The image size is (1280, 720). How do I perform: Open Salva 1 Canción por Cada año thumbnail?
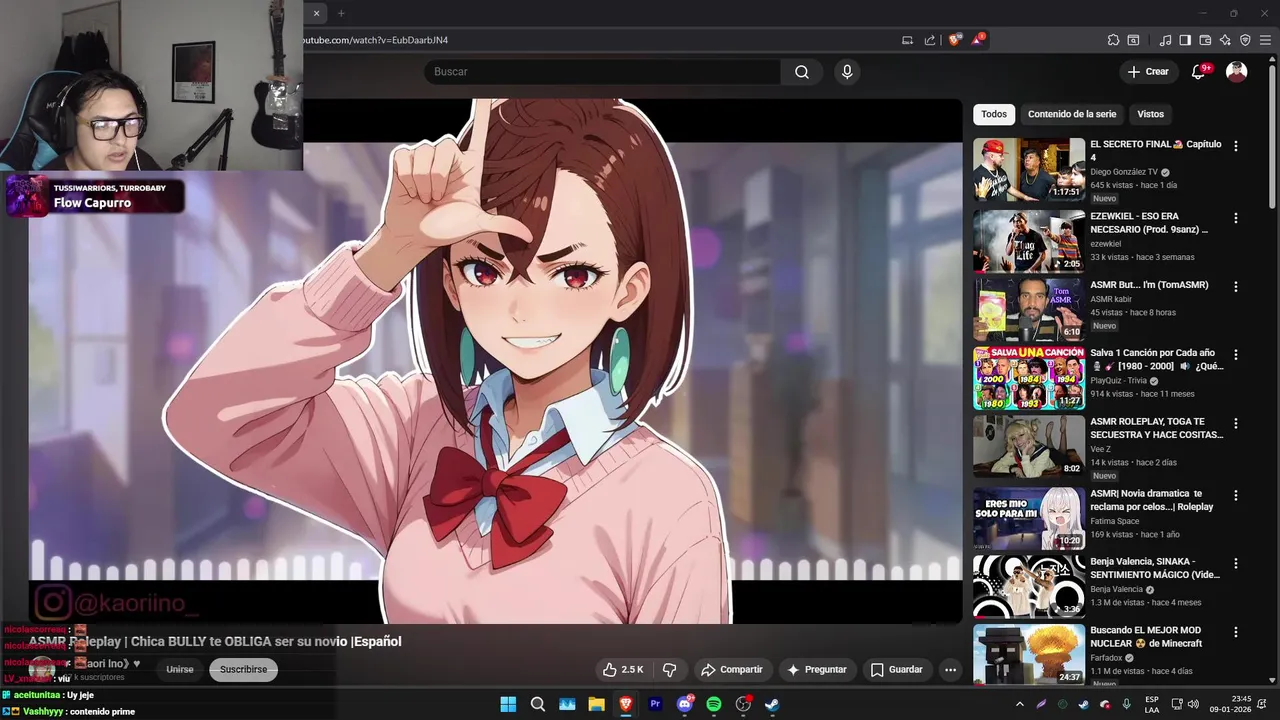click(x=1029, y=378)
